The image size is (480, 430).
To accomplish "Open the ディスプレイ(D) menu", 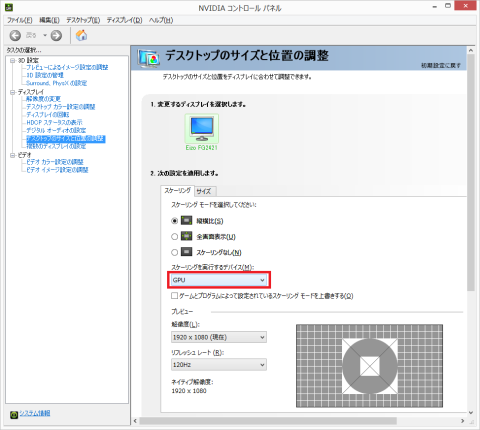I will coord(124,20).
